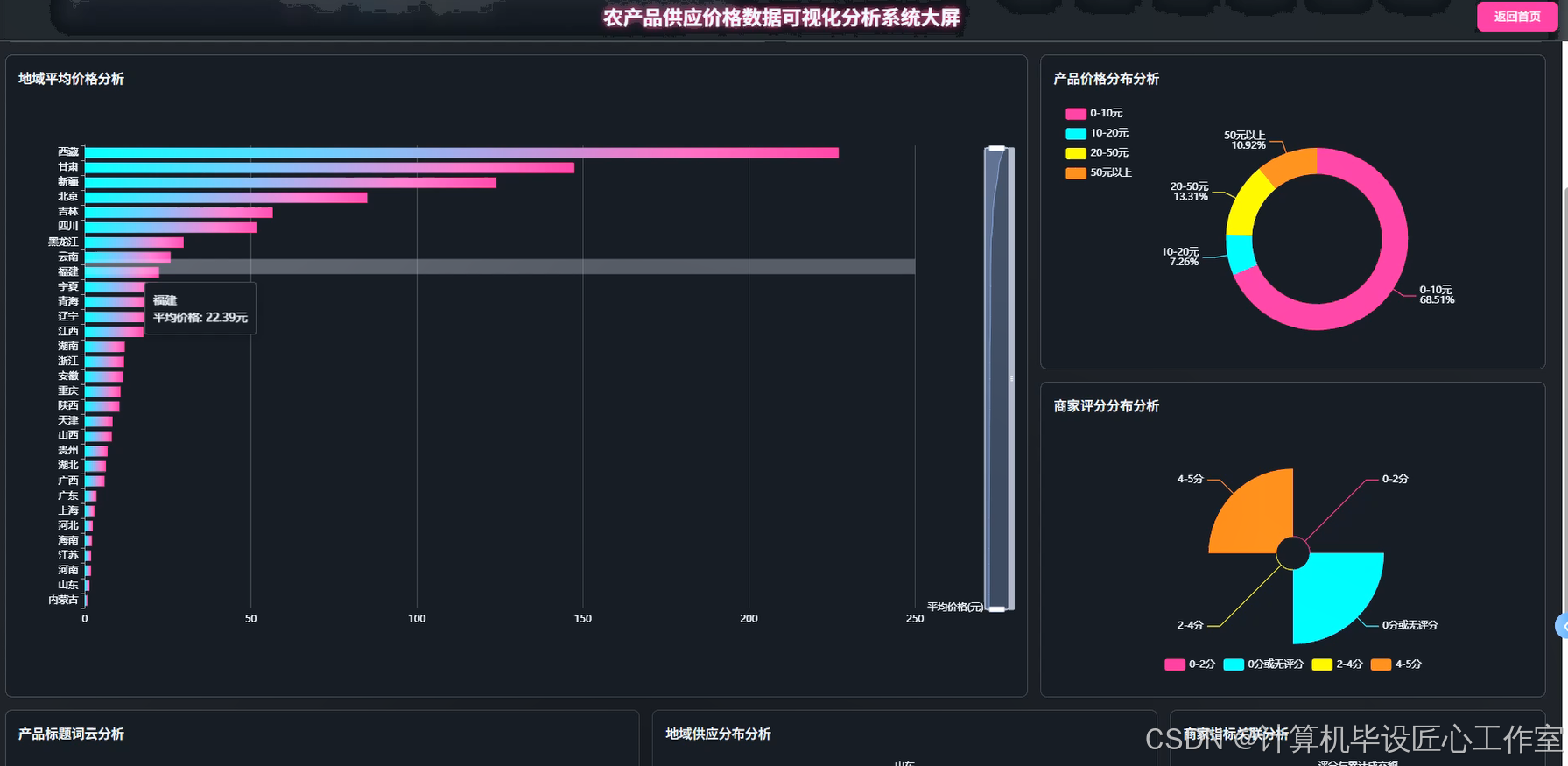1568x766 pixels.
Task: Click the 0-10元 68.51% donut label
Action: [1437, 295]
